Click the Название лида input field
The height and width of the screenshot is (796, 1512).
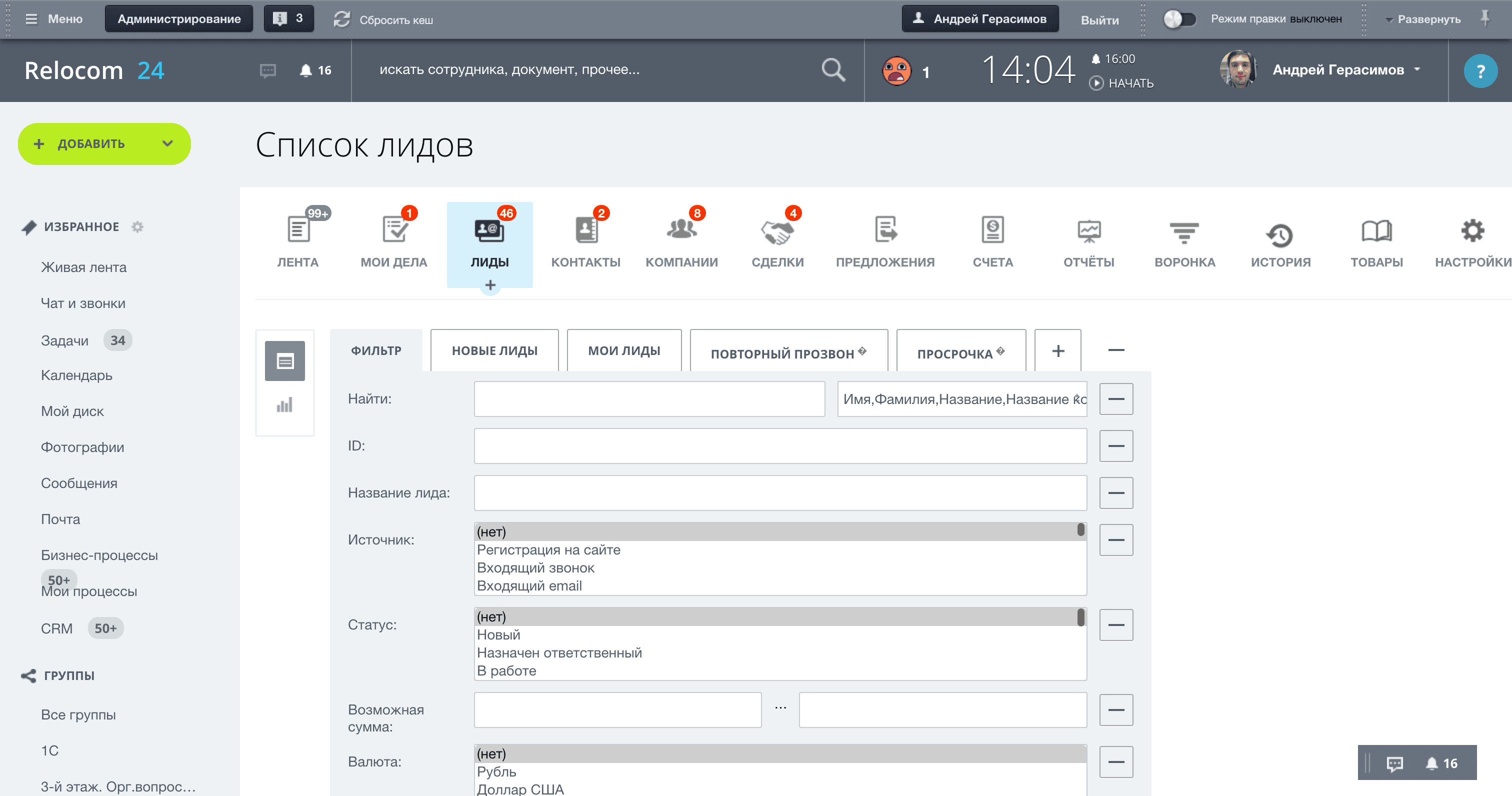tap(780, 492)
